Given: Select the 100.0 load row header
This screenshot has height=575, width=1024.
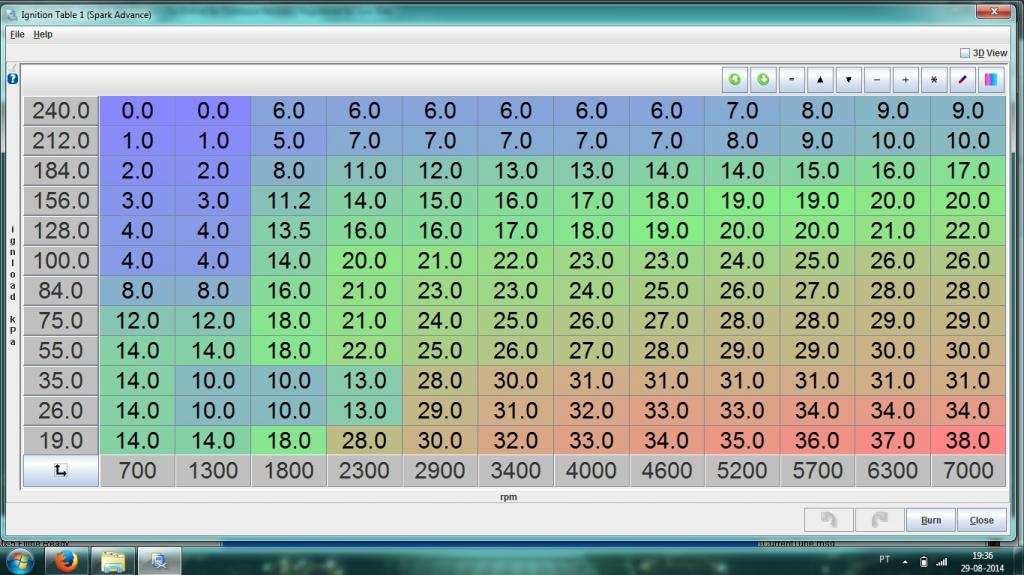Looking at the screenshot, I should click(x=61, y=261).
